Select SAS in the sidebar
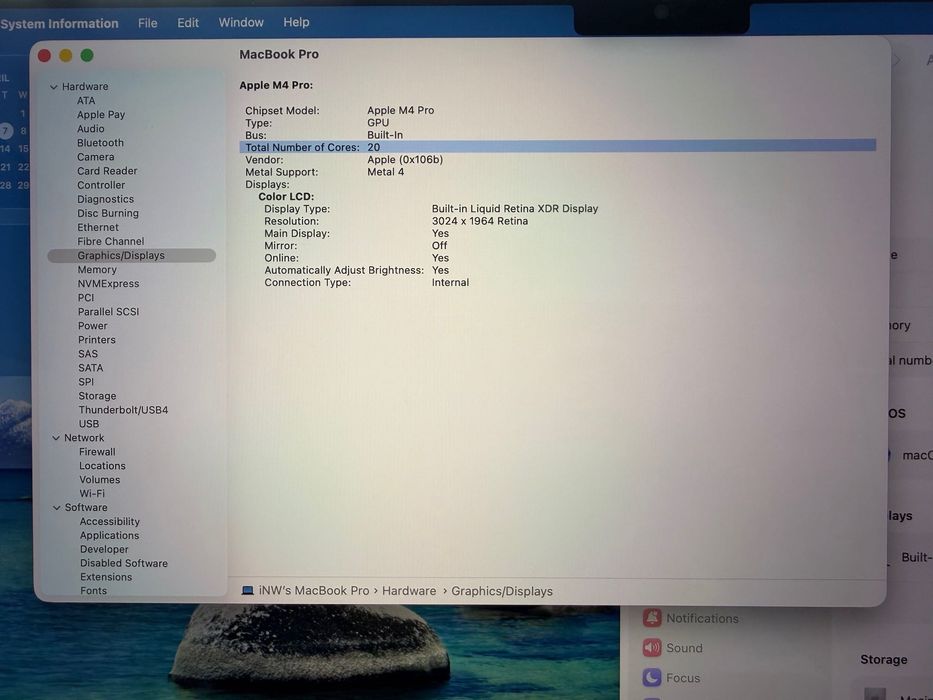Viewport: 933px width, 700px height. (x=87, y=354)
